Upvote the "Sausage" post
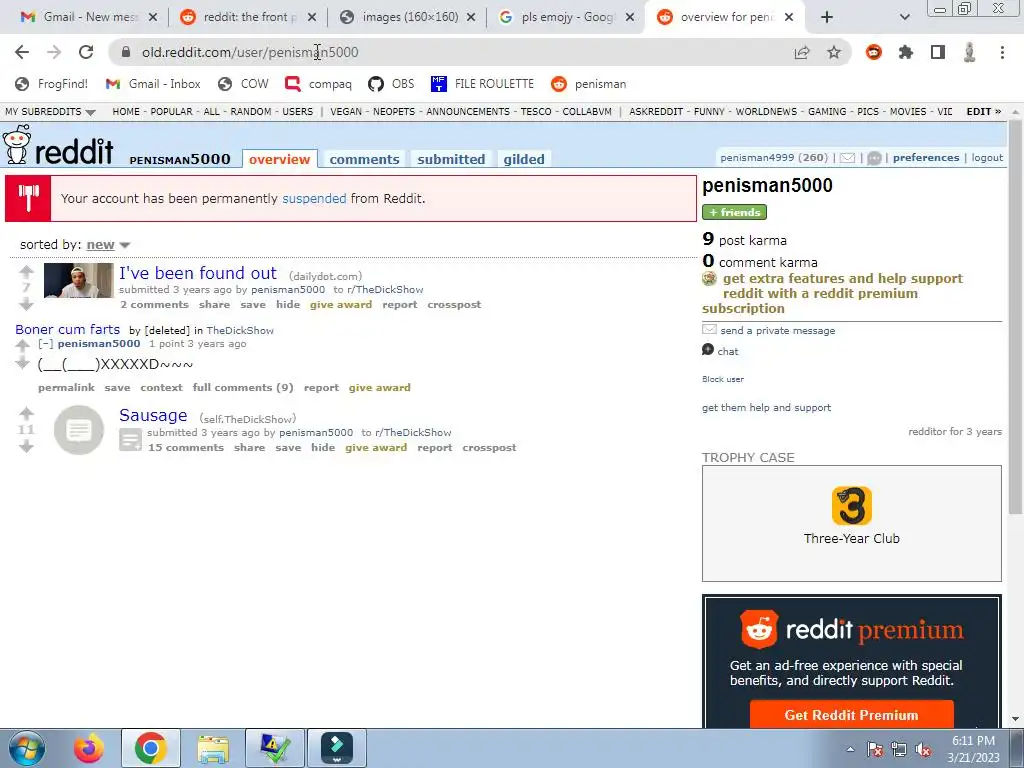The image size is (1024, 768). [x=26, y=413]
